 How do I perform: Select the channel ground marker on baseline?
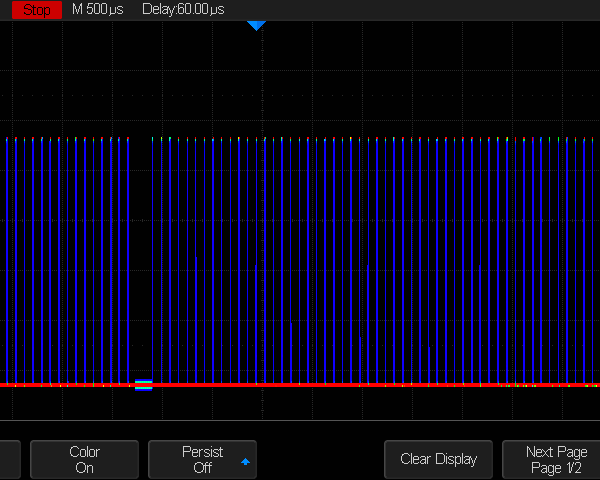[144, 385]
